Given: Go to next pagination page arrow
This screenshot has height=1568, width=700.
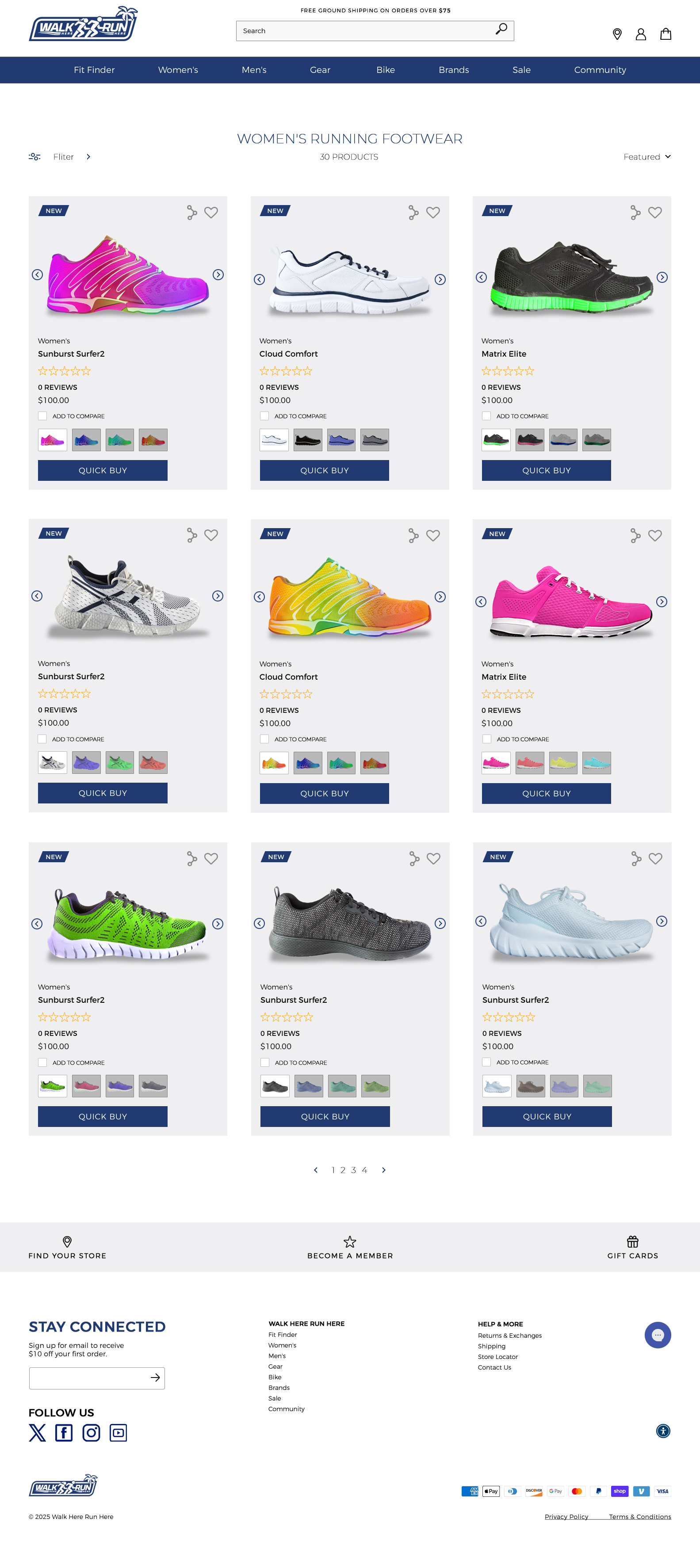Looking at the screenshot, I should tap(384, 1170).
